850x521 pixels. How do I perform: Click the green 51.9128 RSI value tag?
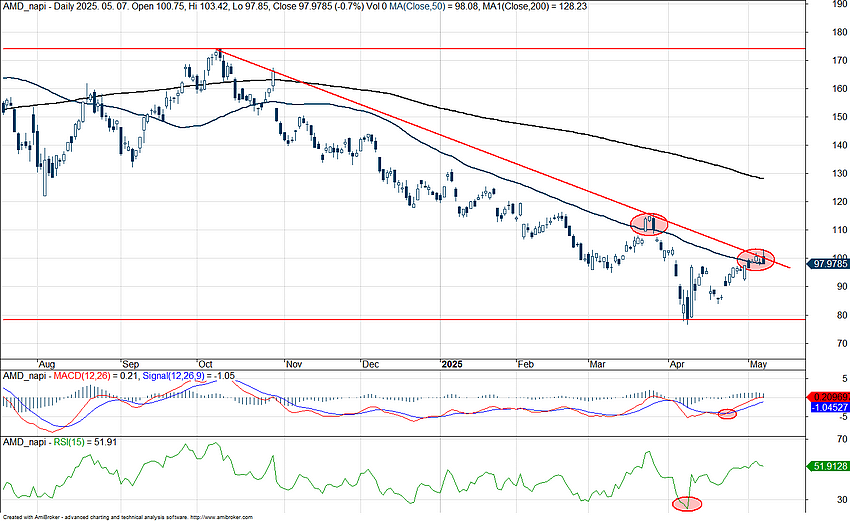(x=828, y=466)
